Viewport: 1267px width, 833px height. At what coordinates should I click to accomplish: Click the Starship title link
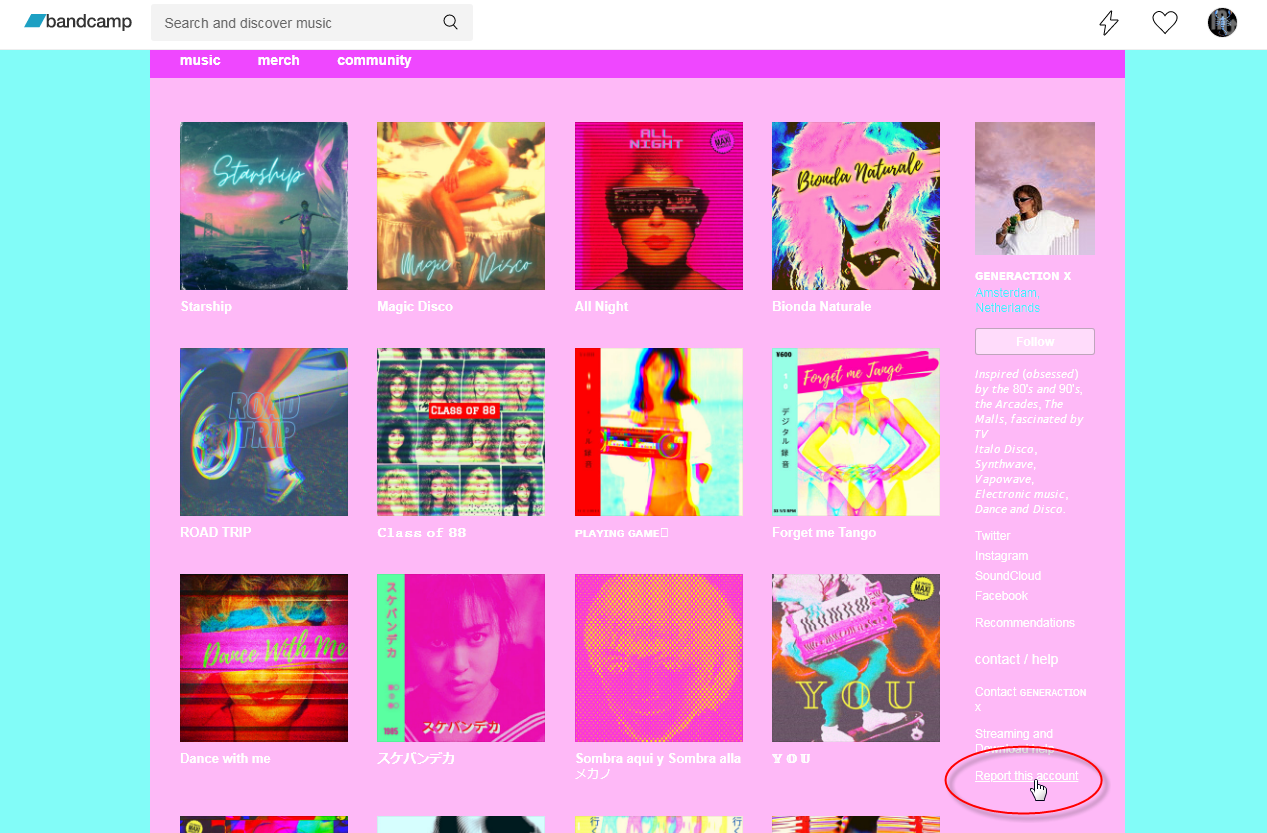[x=206, y=306]
